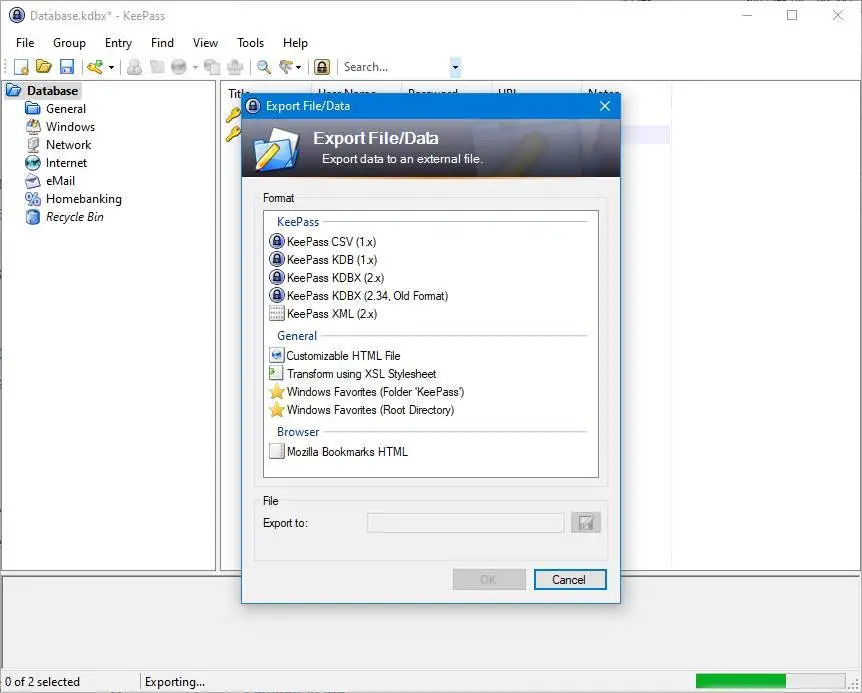Open the Help menu

point(295,43)
